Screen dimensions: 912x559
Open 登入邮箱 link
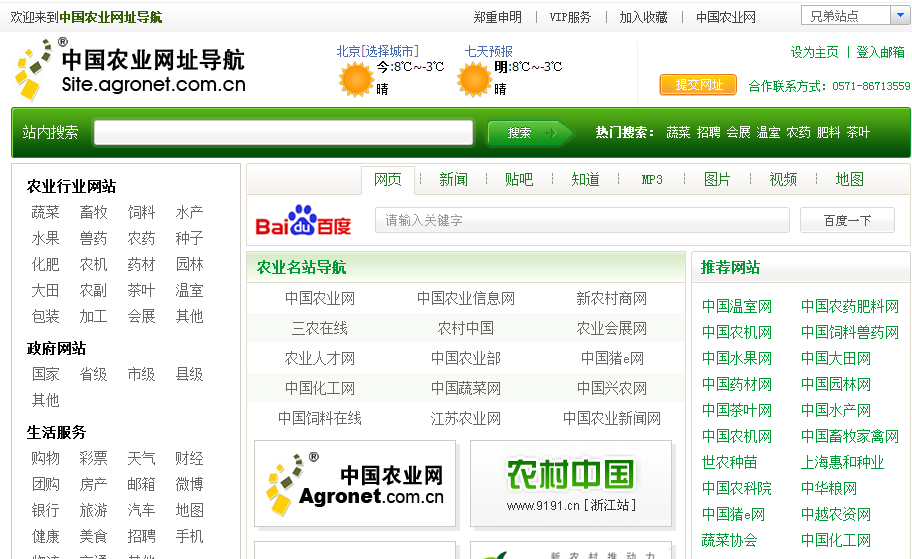click(x=880, y=52)
